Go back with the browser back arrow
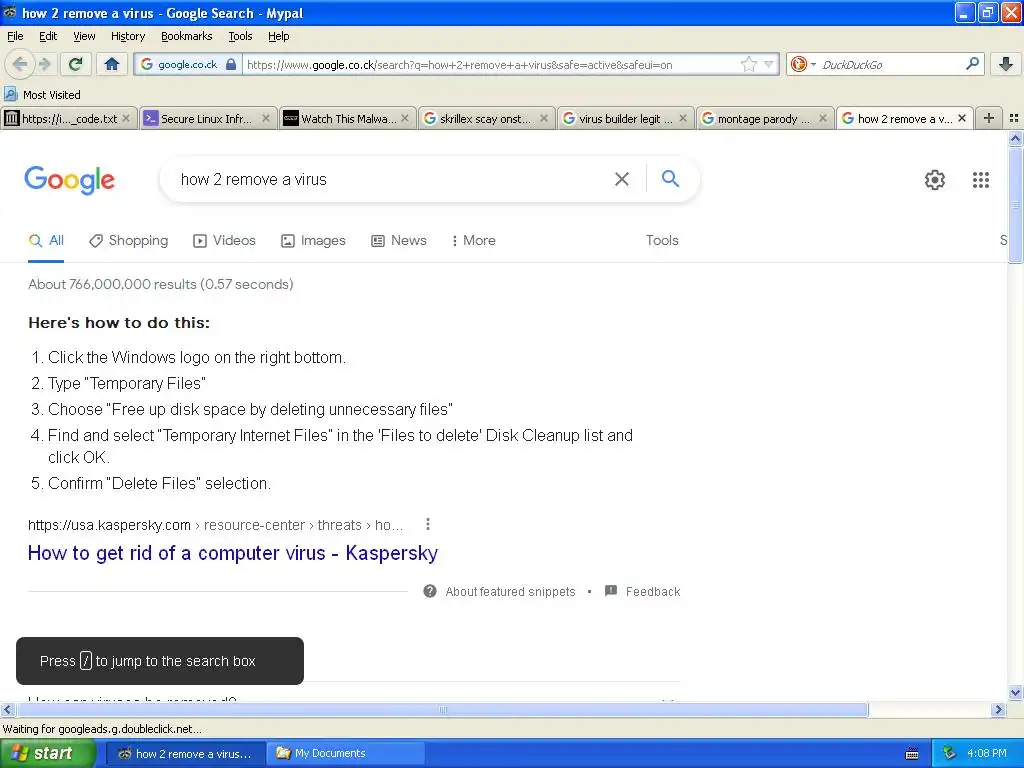The width and height of the screenshot is (1024, 768). (19, 64)
